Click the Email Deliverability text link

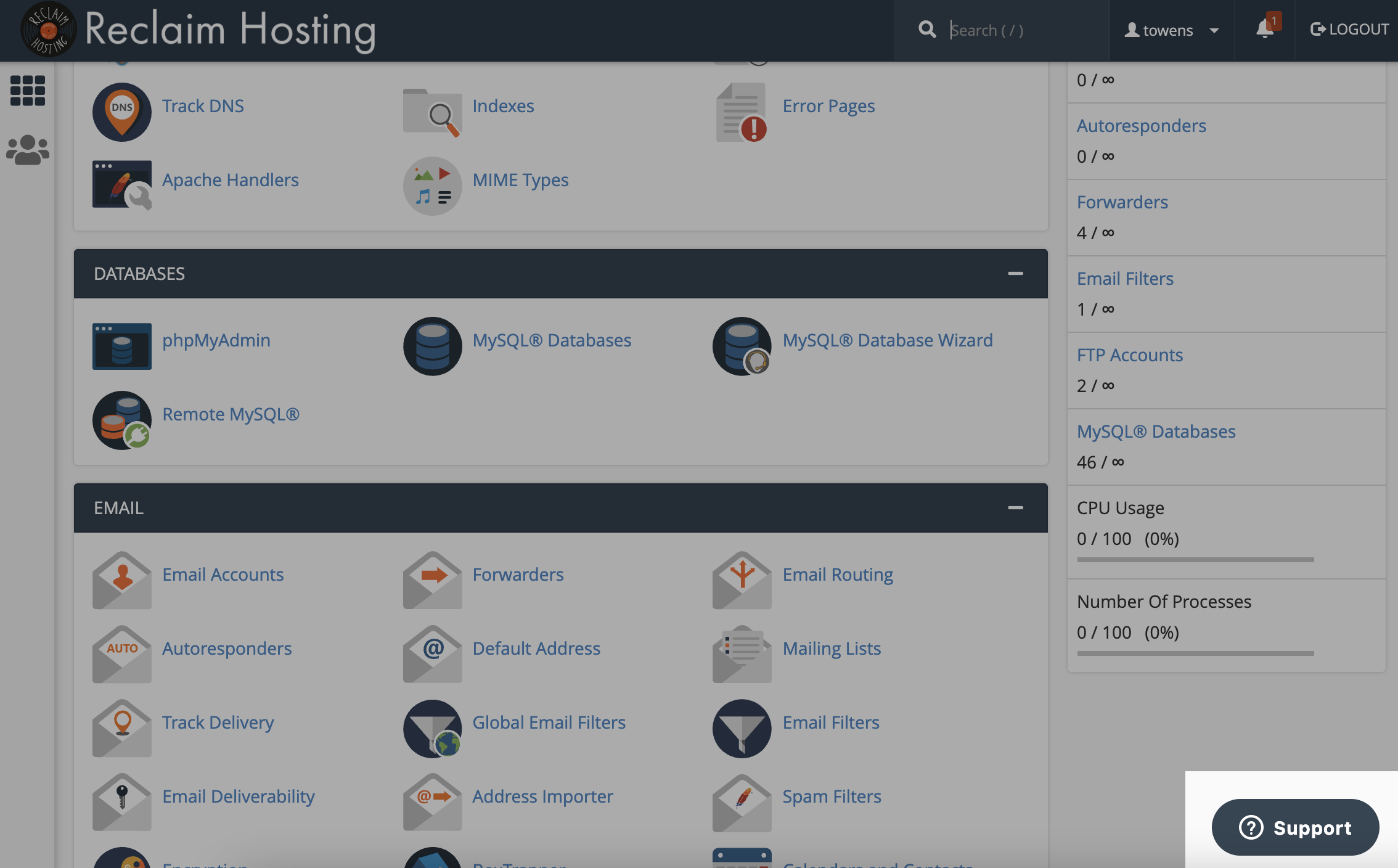pos(238,796)
